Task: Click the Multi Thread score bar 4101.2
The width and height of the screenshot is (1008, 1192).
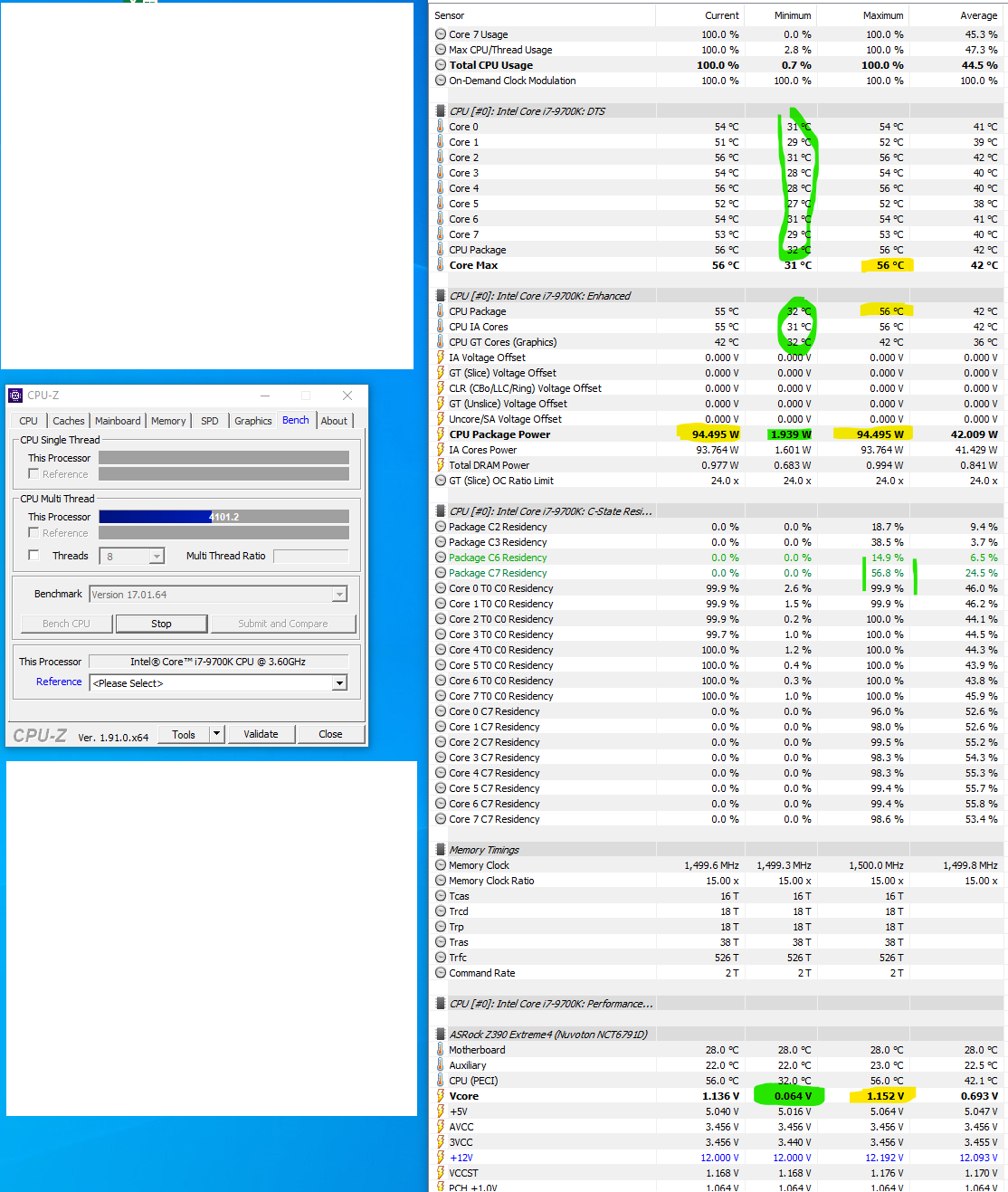Action: coord(223,517)
